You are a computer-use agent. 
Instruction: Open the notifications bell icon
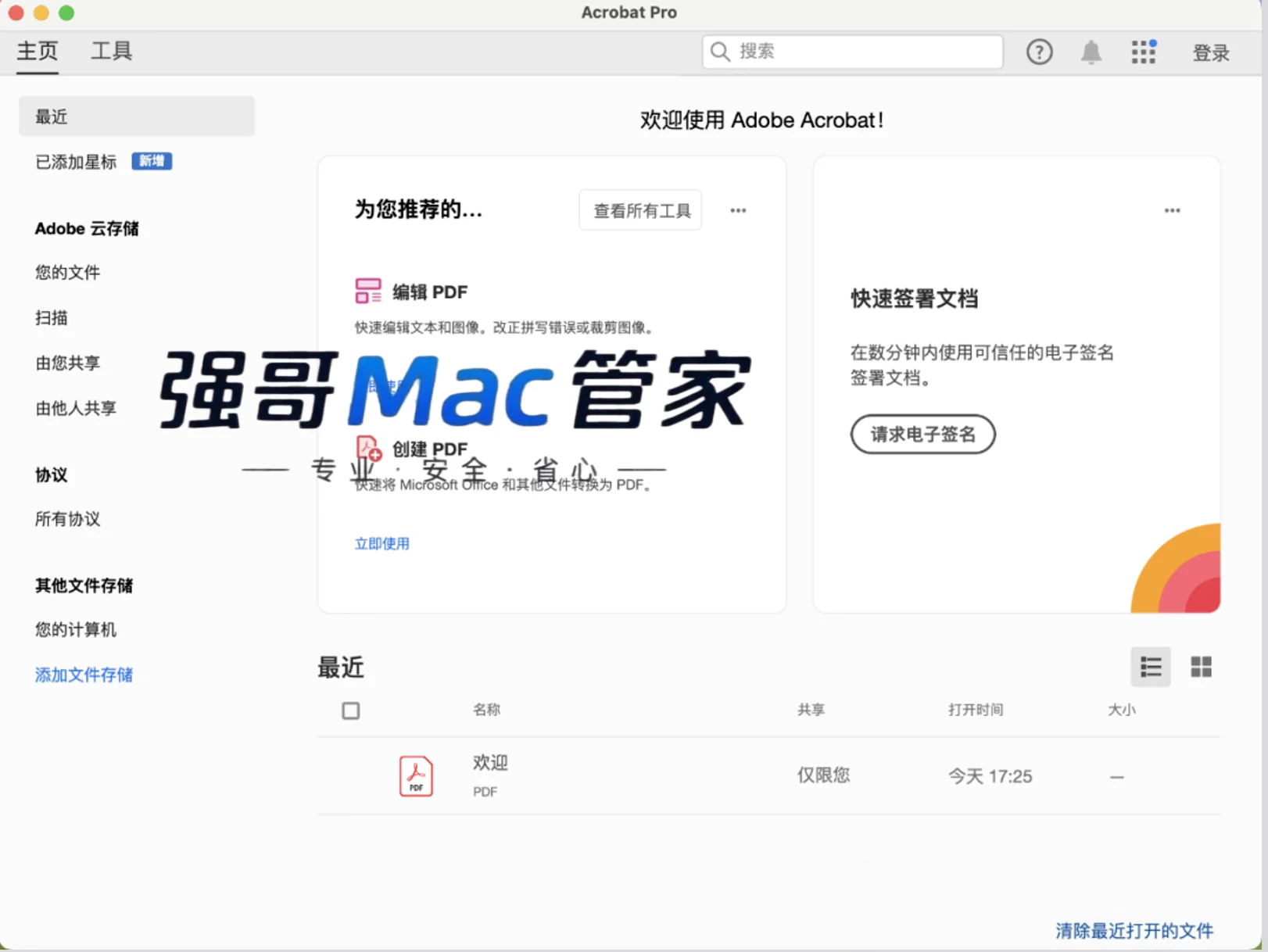click(1091, 52)
